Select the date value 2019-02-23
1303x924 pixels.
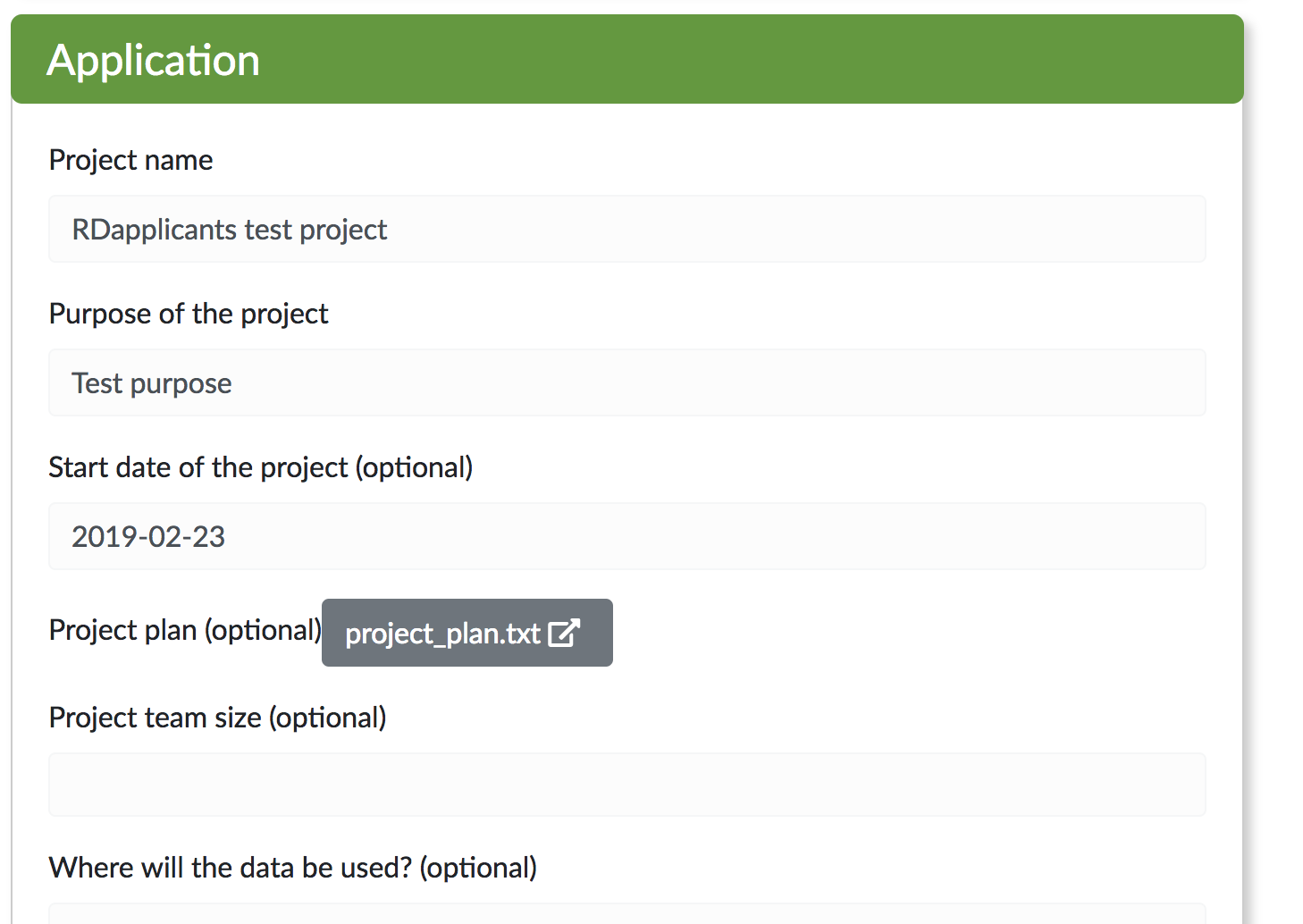point(147,536)
